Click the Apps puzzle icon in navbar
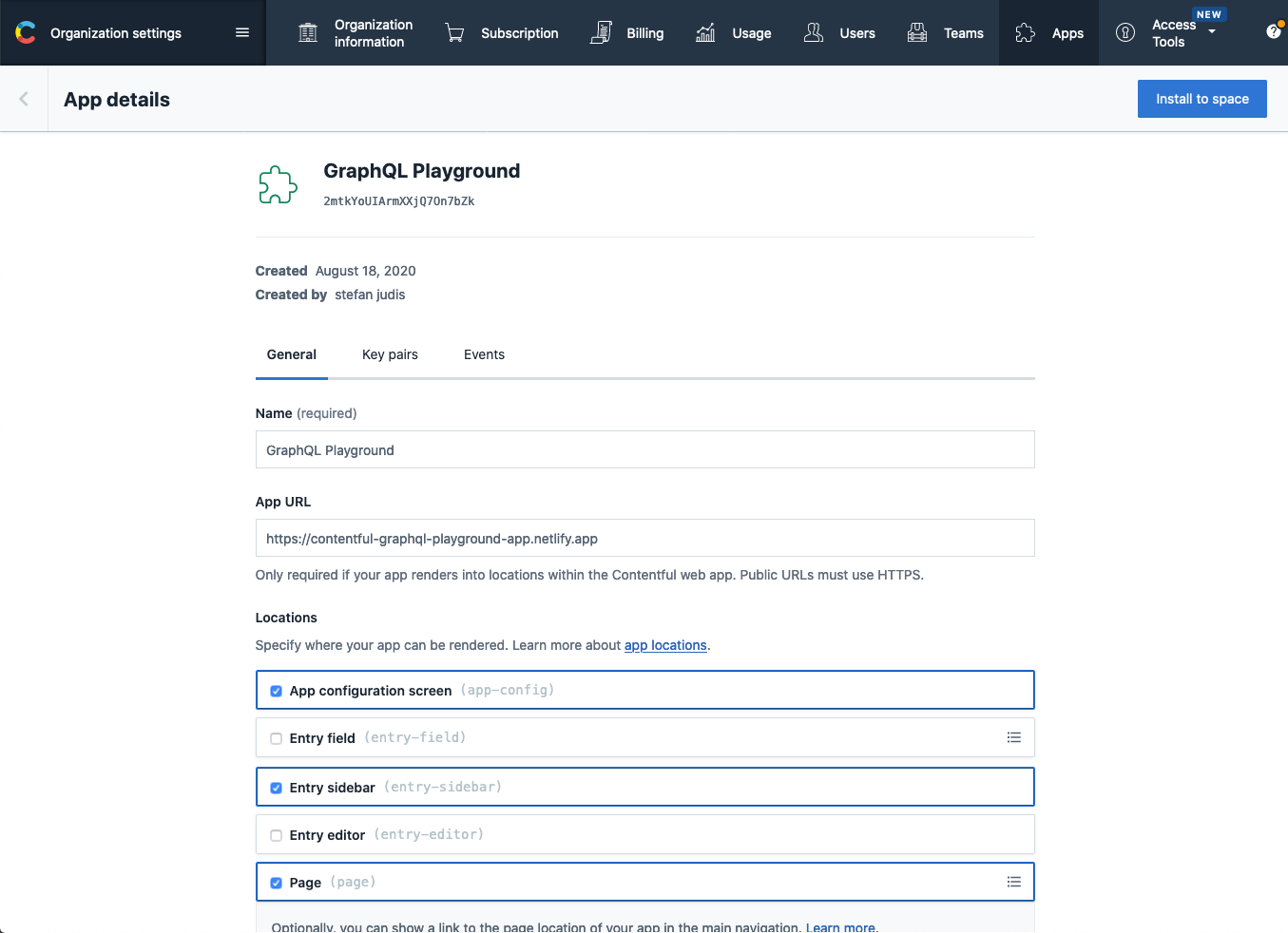The image size is (1288, 933). 1025,33
